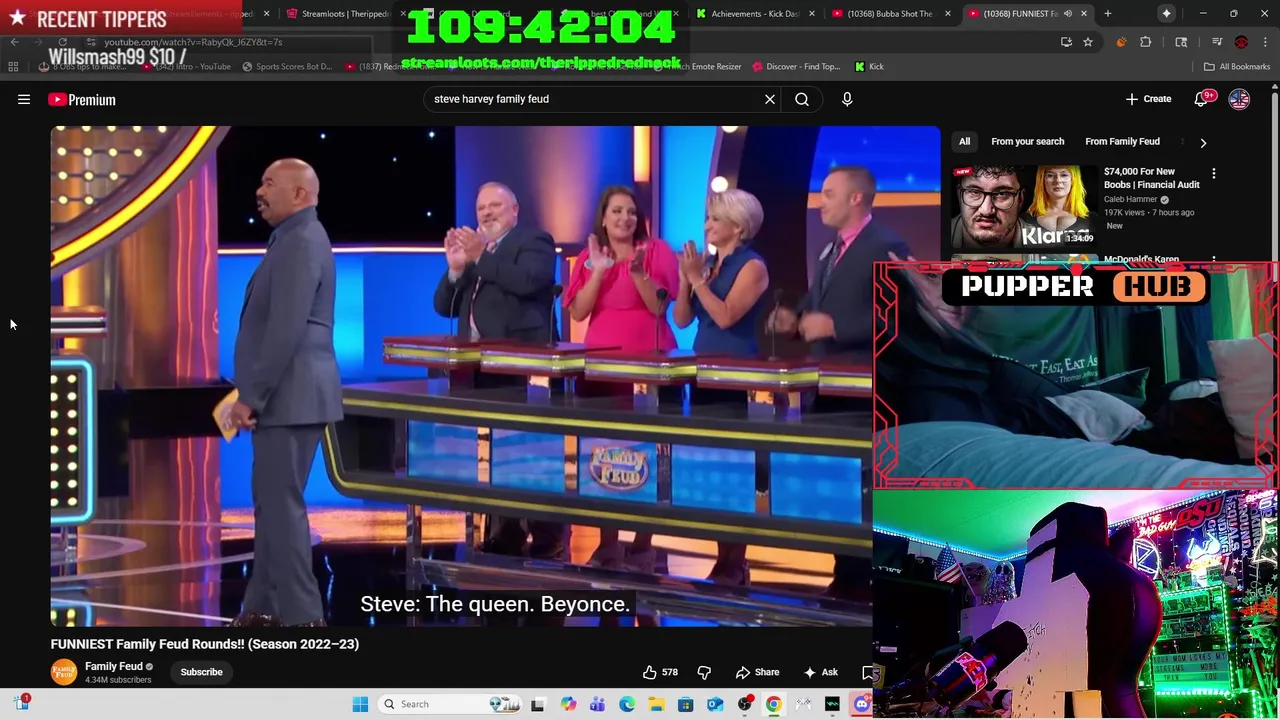Click the Gemini sparkle icon in tab strip
Viewport: 1280px width, 720px height.
pyautogui.click(x=1166, y=14)
